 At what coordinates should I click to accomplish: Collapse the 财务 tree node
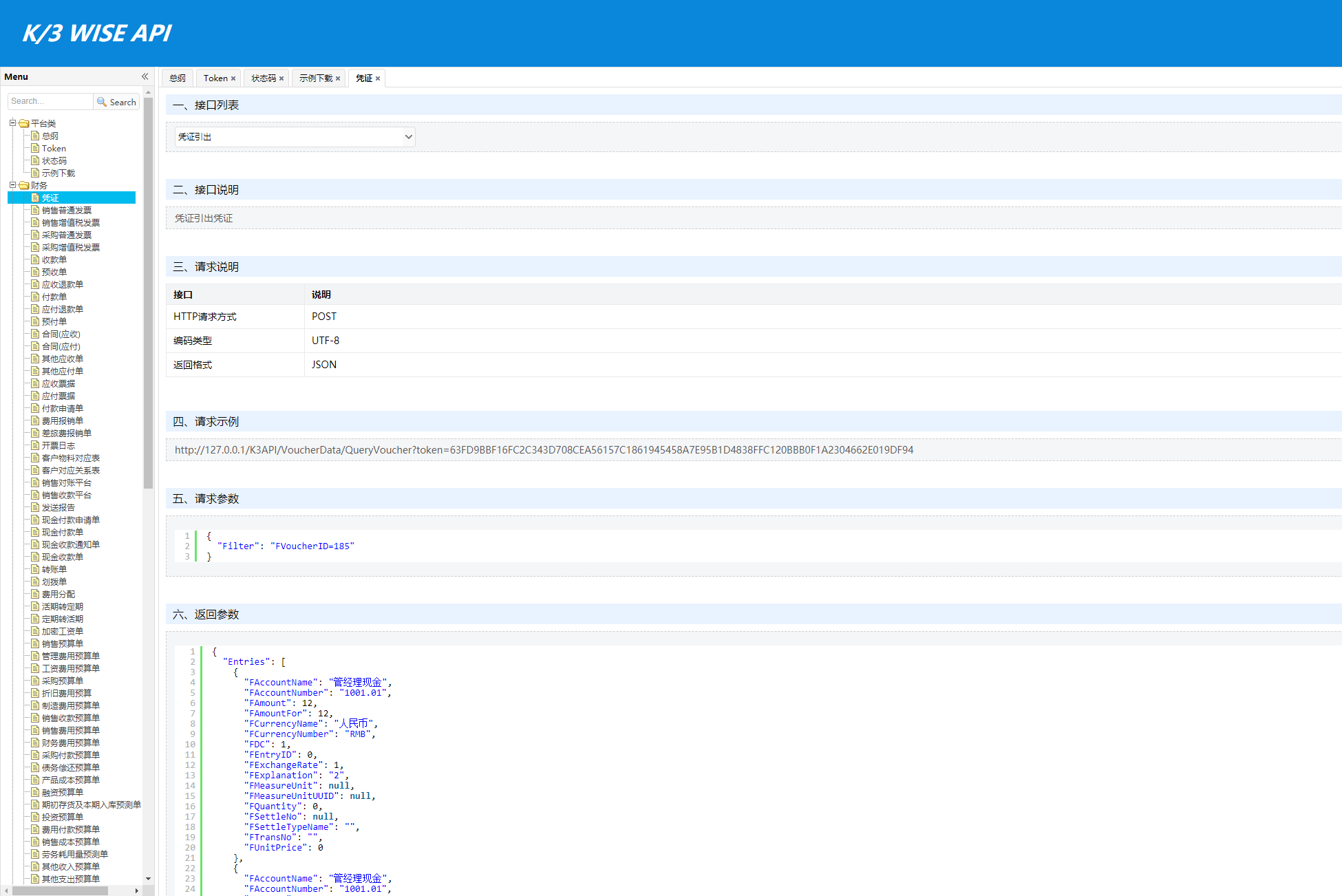[12, 185]
